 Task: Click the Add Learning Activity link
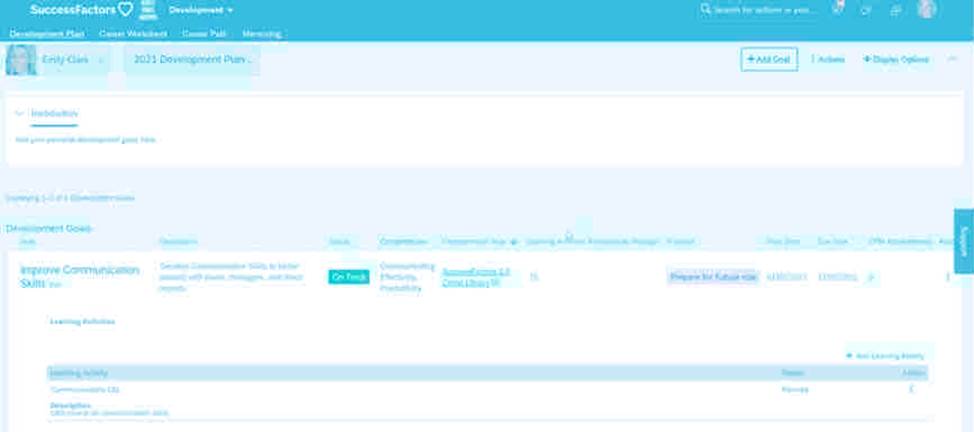[x=885, y=356]
